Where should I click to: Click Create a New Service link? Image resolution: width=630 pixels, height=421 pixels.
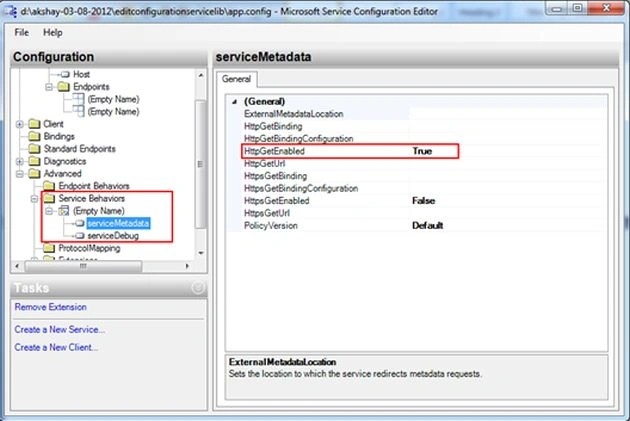point(59,329)
